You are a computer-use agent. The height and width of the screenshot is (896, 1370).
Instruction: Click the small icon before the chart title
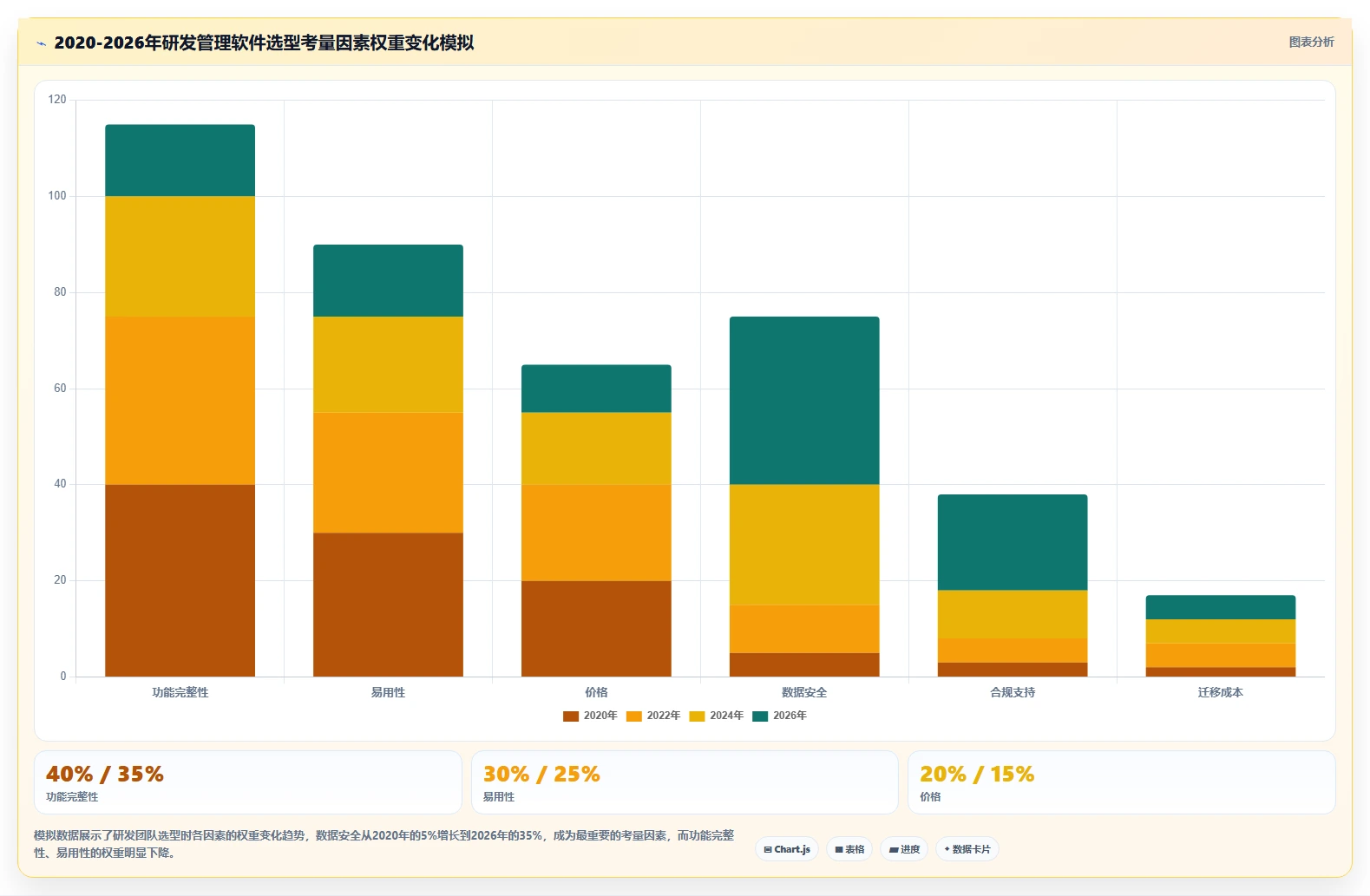tap(41, 43)
